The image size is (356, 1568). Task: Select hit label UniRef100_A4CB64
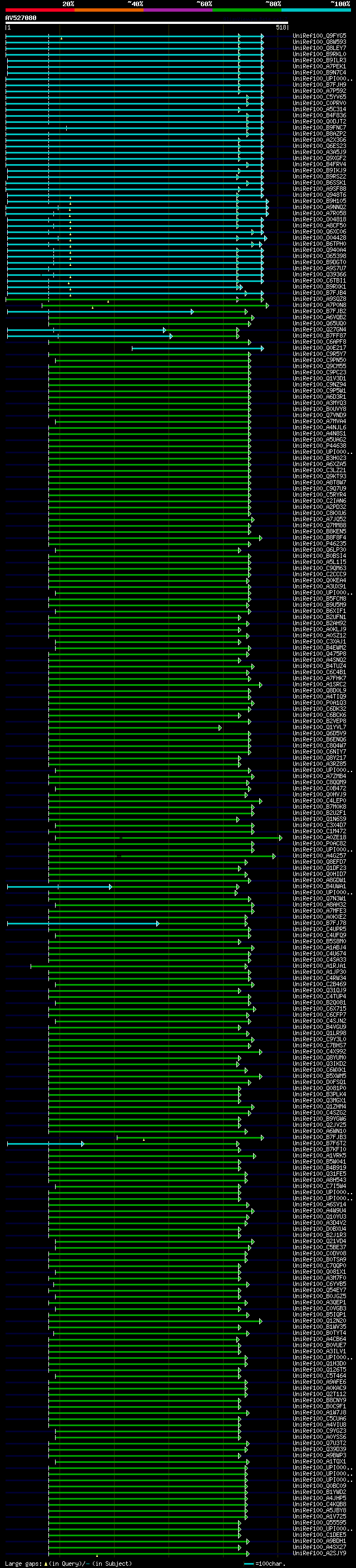319,1341
